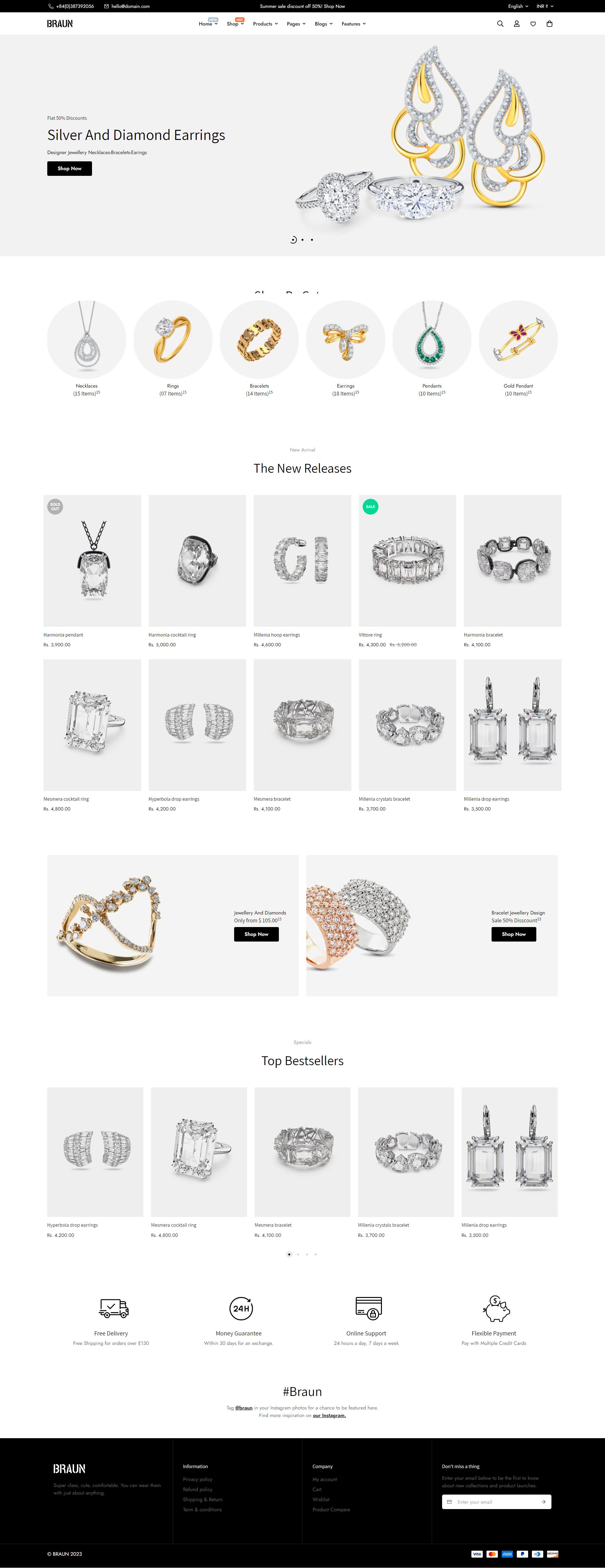Open the user account icon
Image resolution: width=605 pixels, height=1568 pixels.
click(x=517, y=24)
